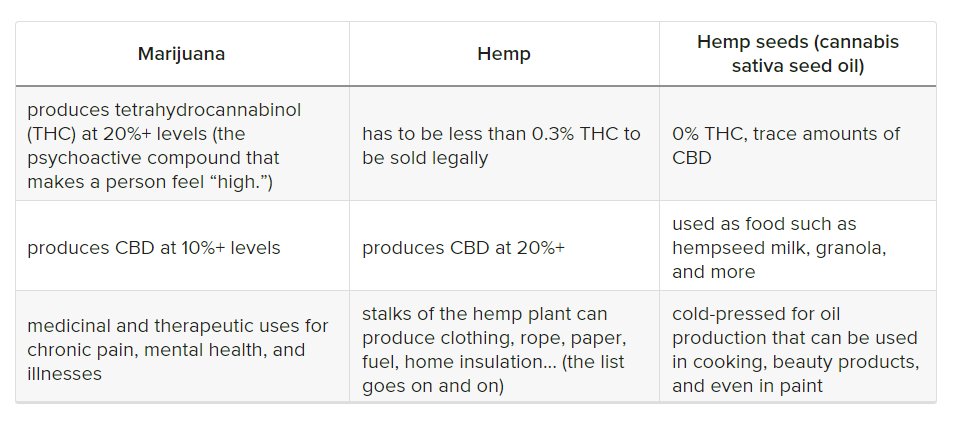Click the Marijuana column header
969x425 pixels.
click(181, 54)
